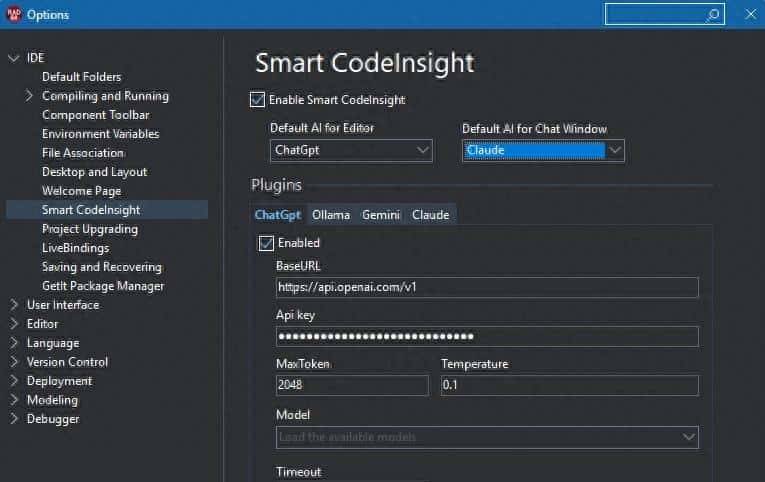The height and width of the screenshot is (482, 765).
Task: Click the Smart CodeInsight page heading
Action: pyautogui.click(x=364, y=63)
